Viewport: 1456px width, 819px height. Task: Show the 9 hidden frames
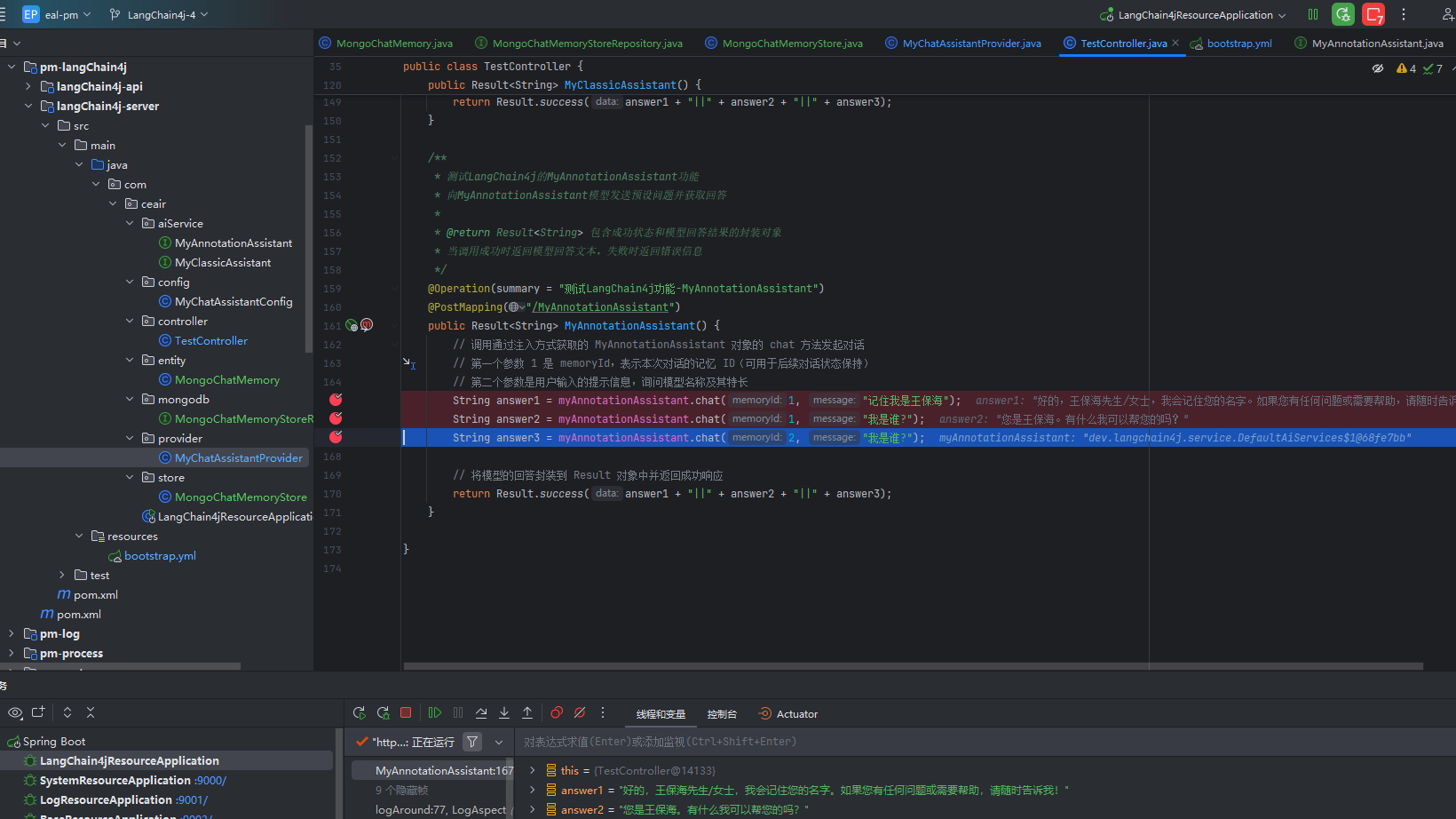(x=401, y=791)
